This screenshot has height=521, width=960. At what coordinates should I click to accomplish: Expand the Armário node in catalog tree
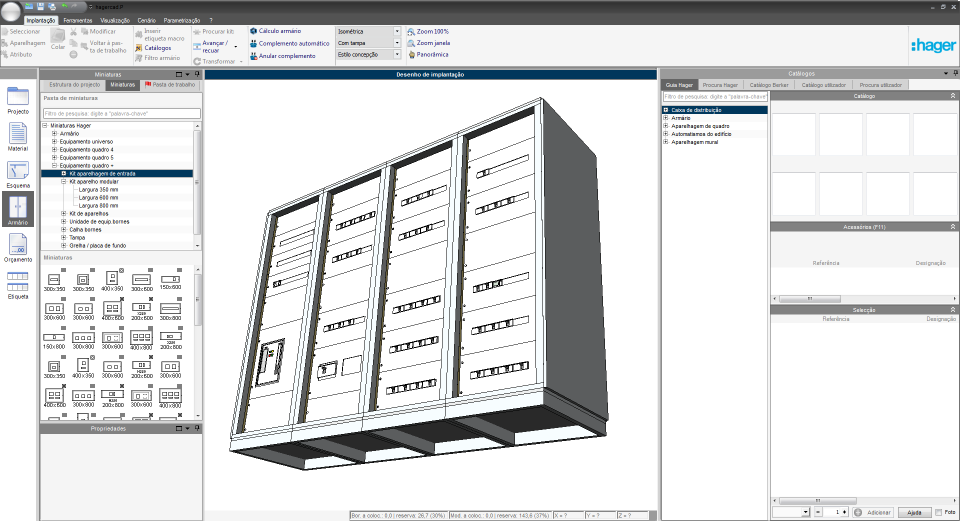coord(666,117)
